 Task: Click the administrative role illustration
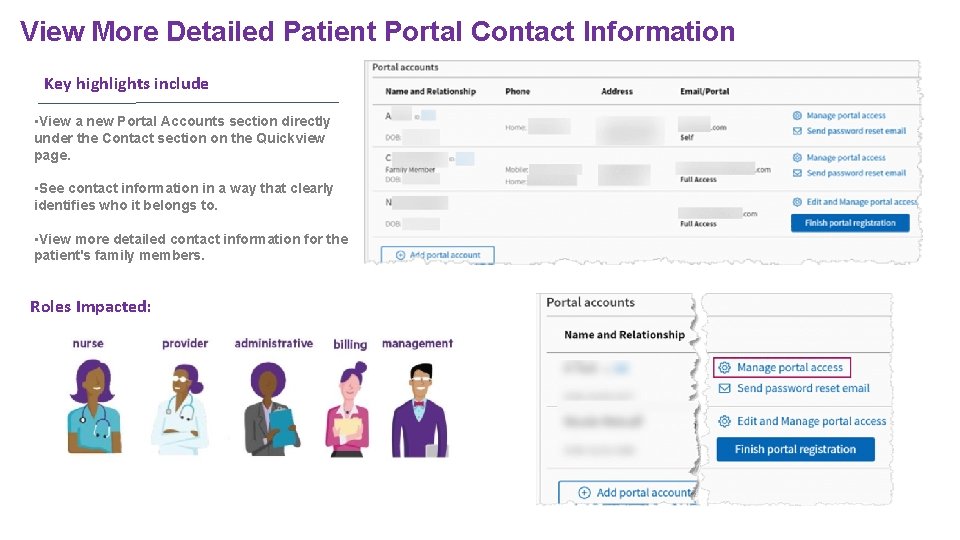[270, 406]
